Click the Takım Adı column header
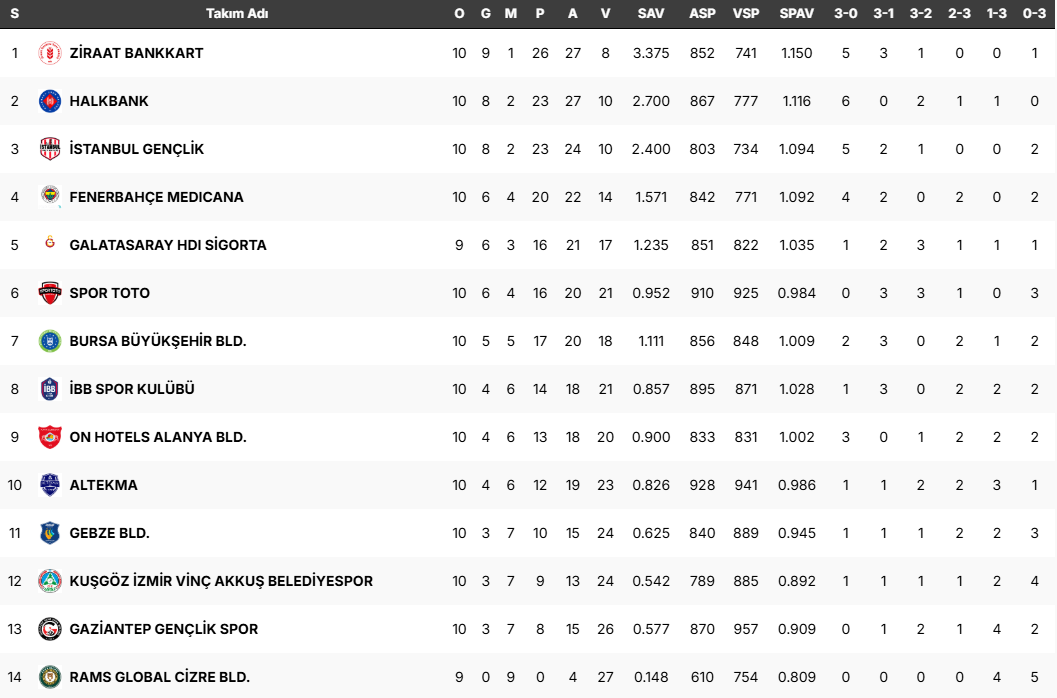The image size is (1057, 698). tap(237, 14)
